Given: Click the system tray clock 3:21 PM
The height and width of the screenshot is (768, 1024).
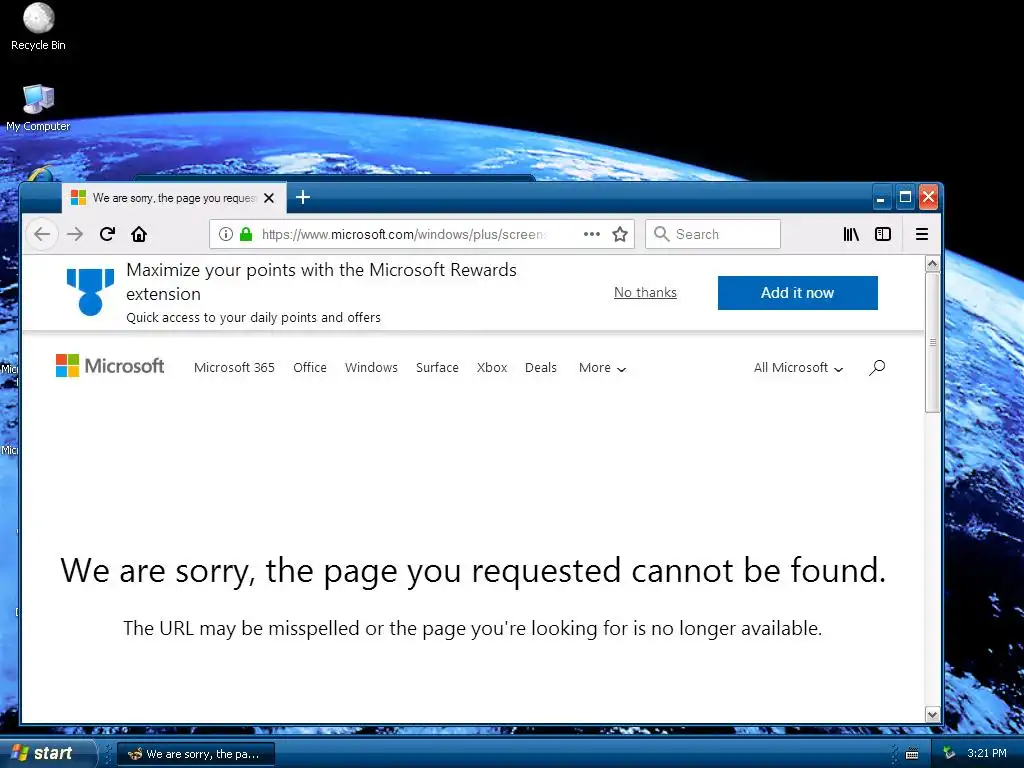Looking at the screenshot, I should (x=987, y=753).
